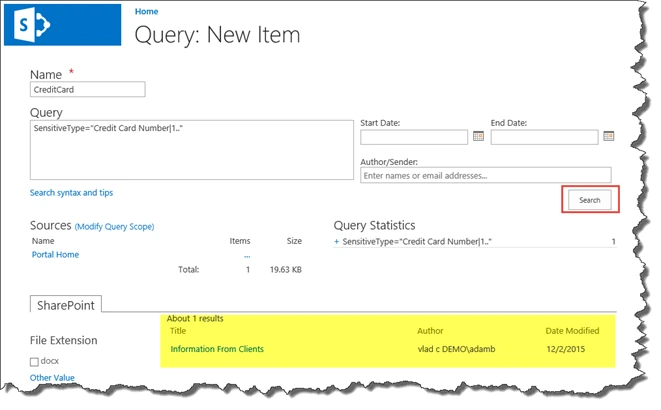Screen dimensions: 661x410
Task: Open Information From Clients result
Action: tap(217, 349)
